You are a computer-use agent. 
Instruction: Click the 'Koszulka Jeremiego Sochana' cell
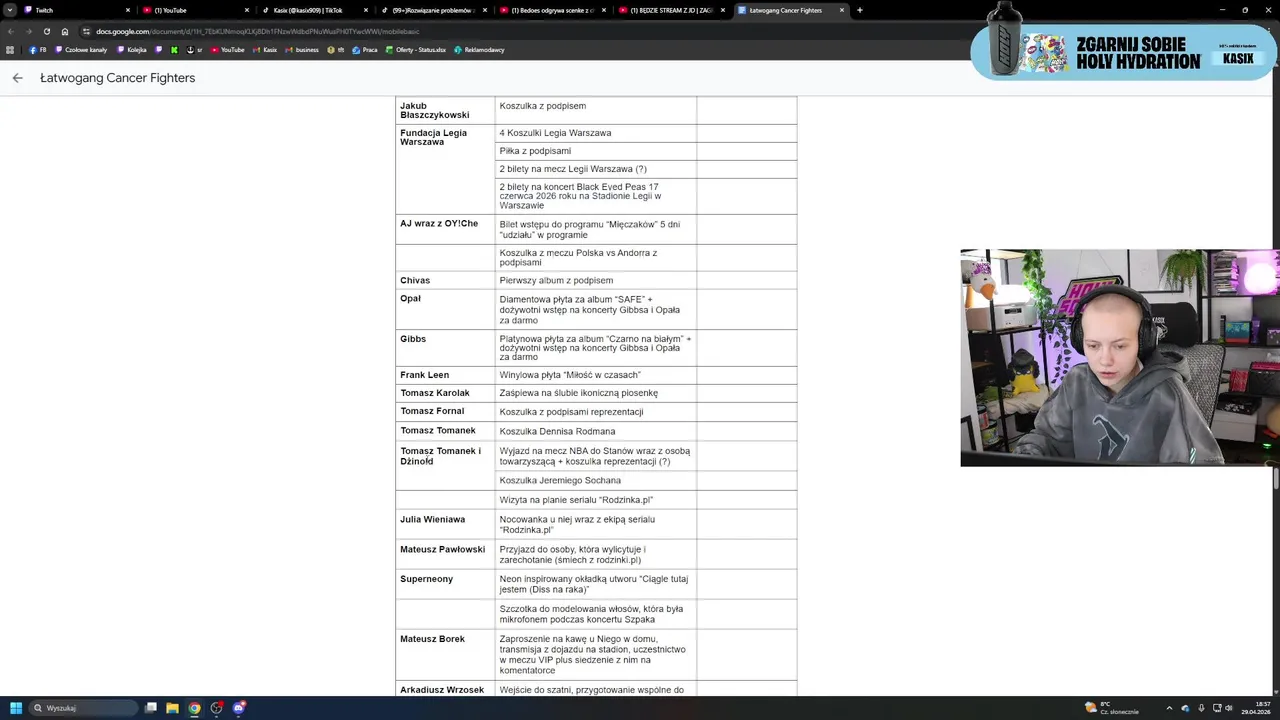click(x=596, y=481)
